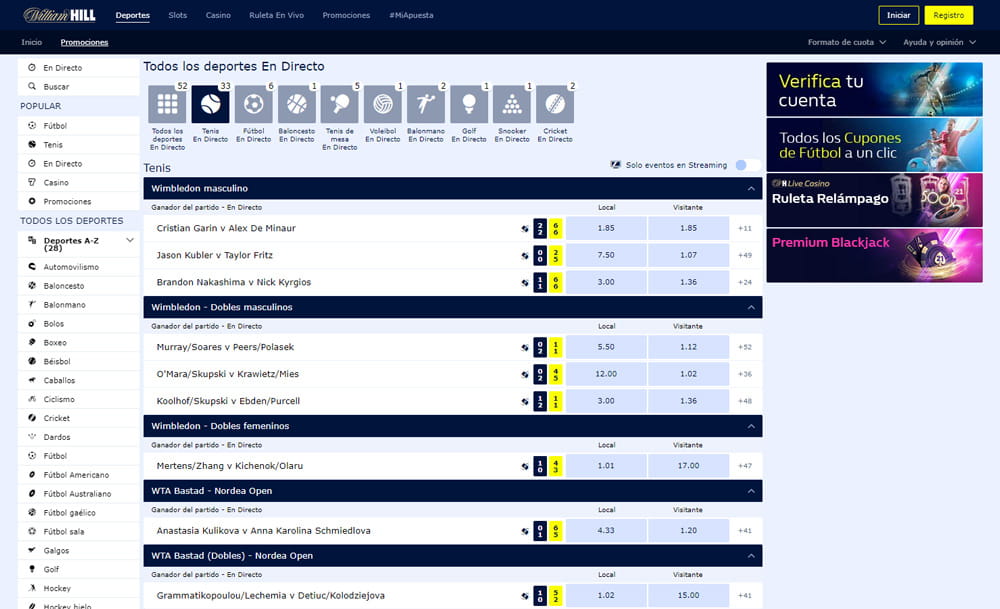Click the Iniciar login button
The height and width of the screenshot is (609, 1000).
899,15
